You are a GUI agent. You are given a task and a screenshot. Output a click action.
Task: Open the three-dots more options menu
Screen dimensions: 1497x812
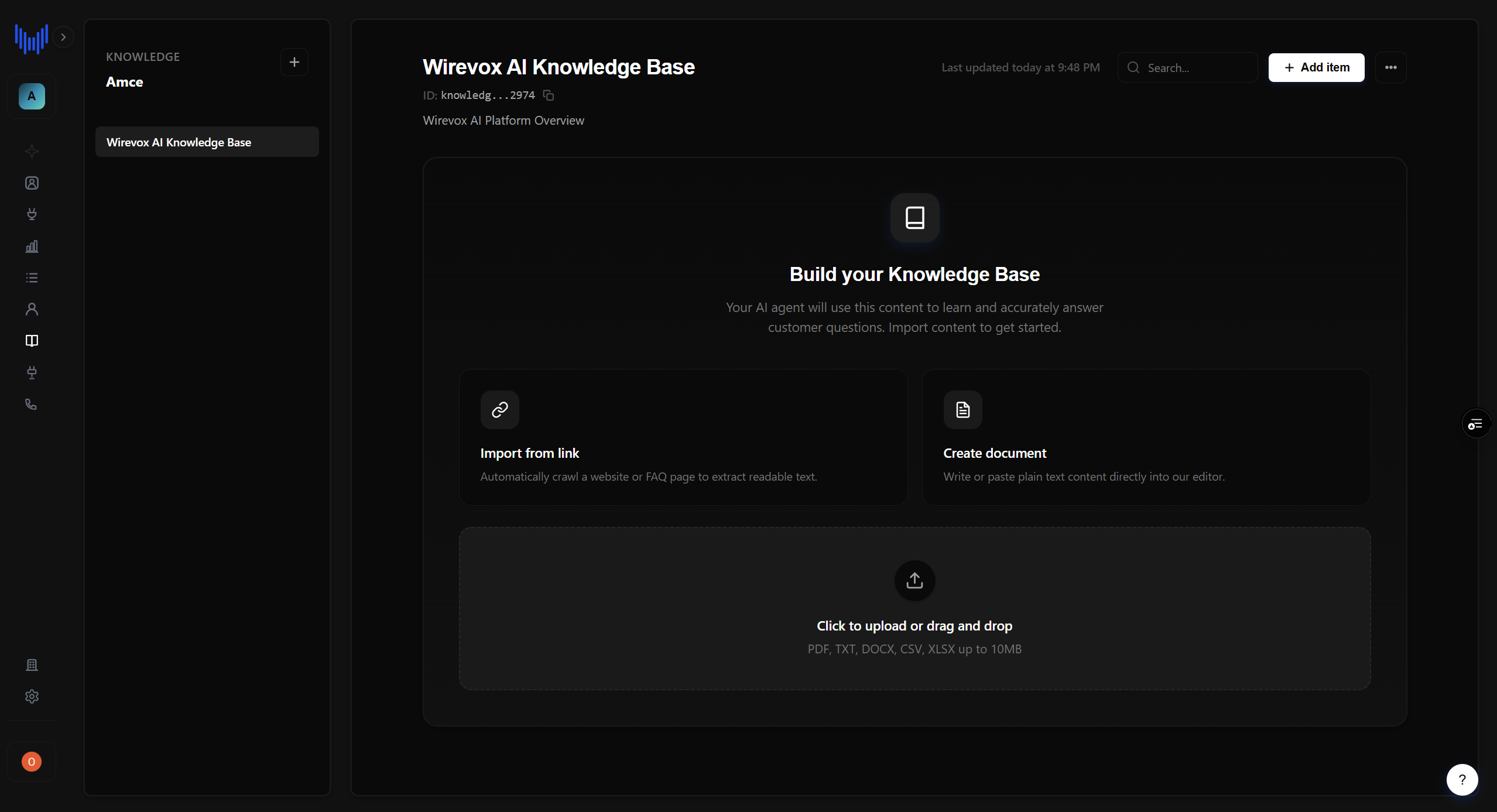[x=1391, y=67]
